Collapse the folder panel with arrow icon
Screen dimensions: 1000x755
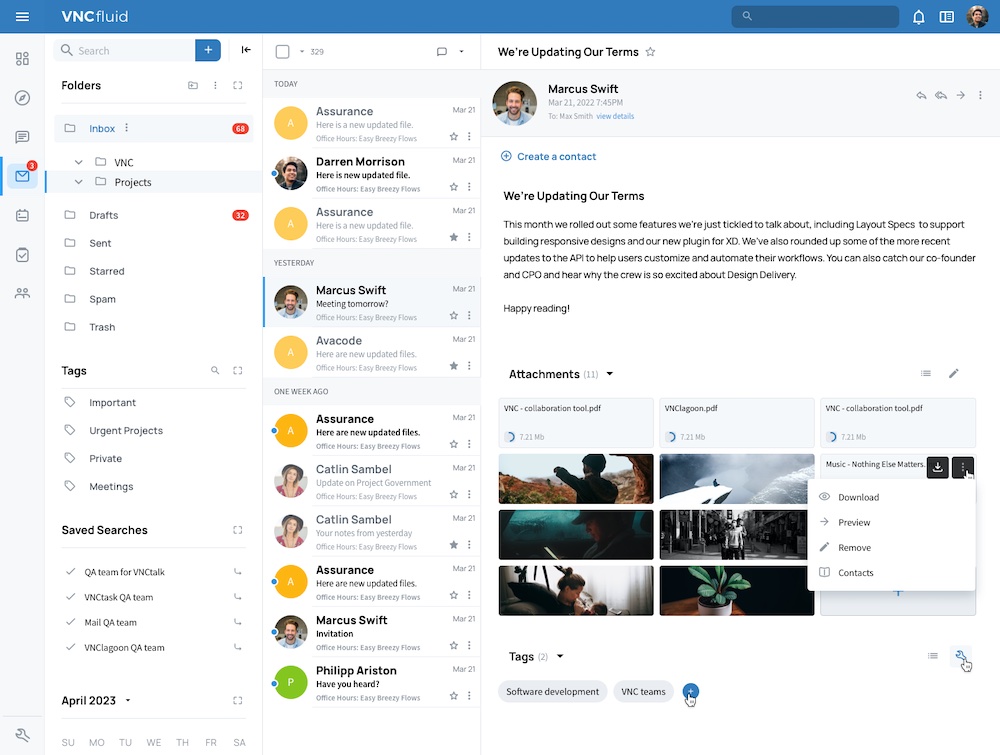click(x=246, y=50)
